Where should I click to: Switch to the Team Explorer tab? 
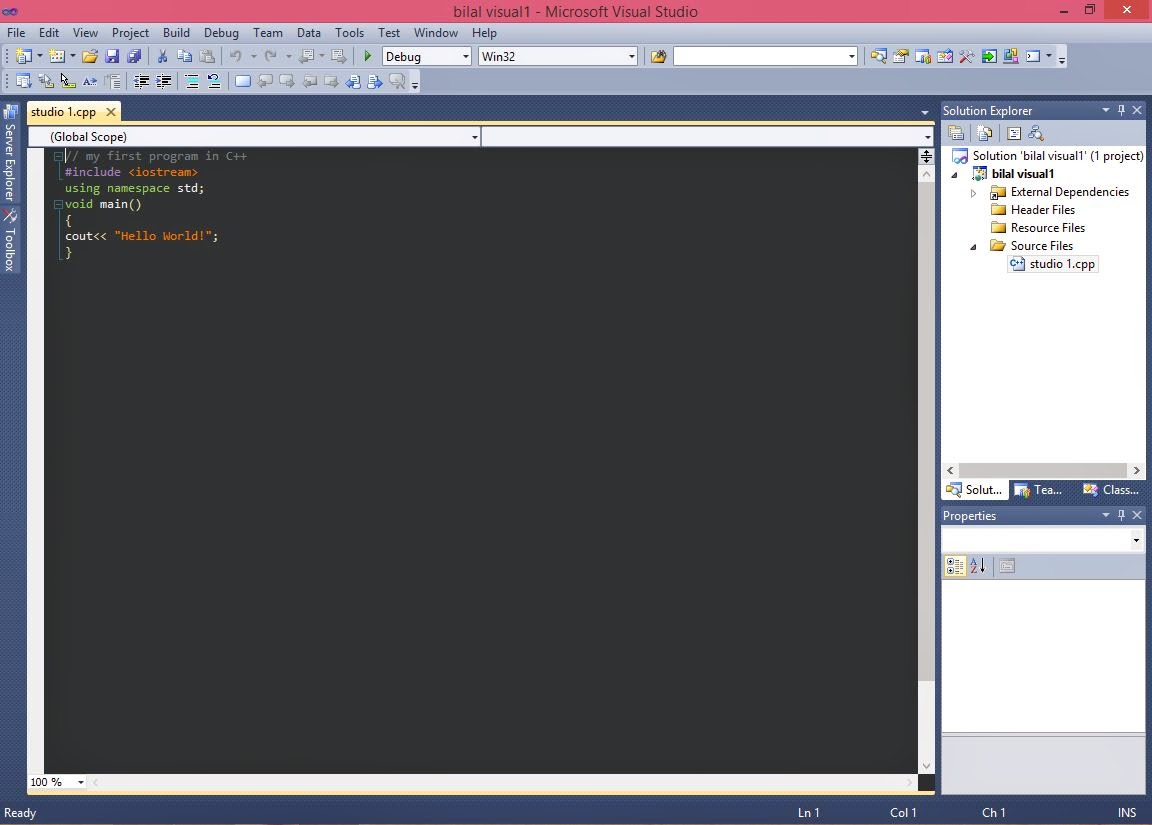(1040, 490)
